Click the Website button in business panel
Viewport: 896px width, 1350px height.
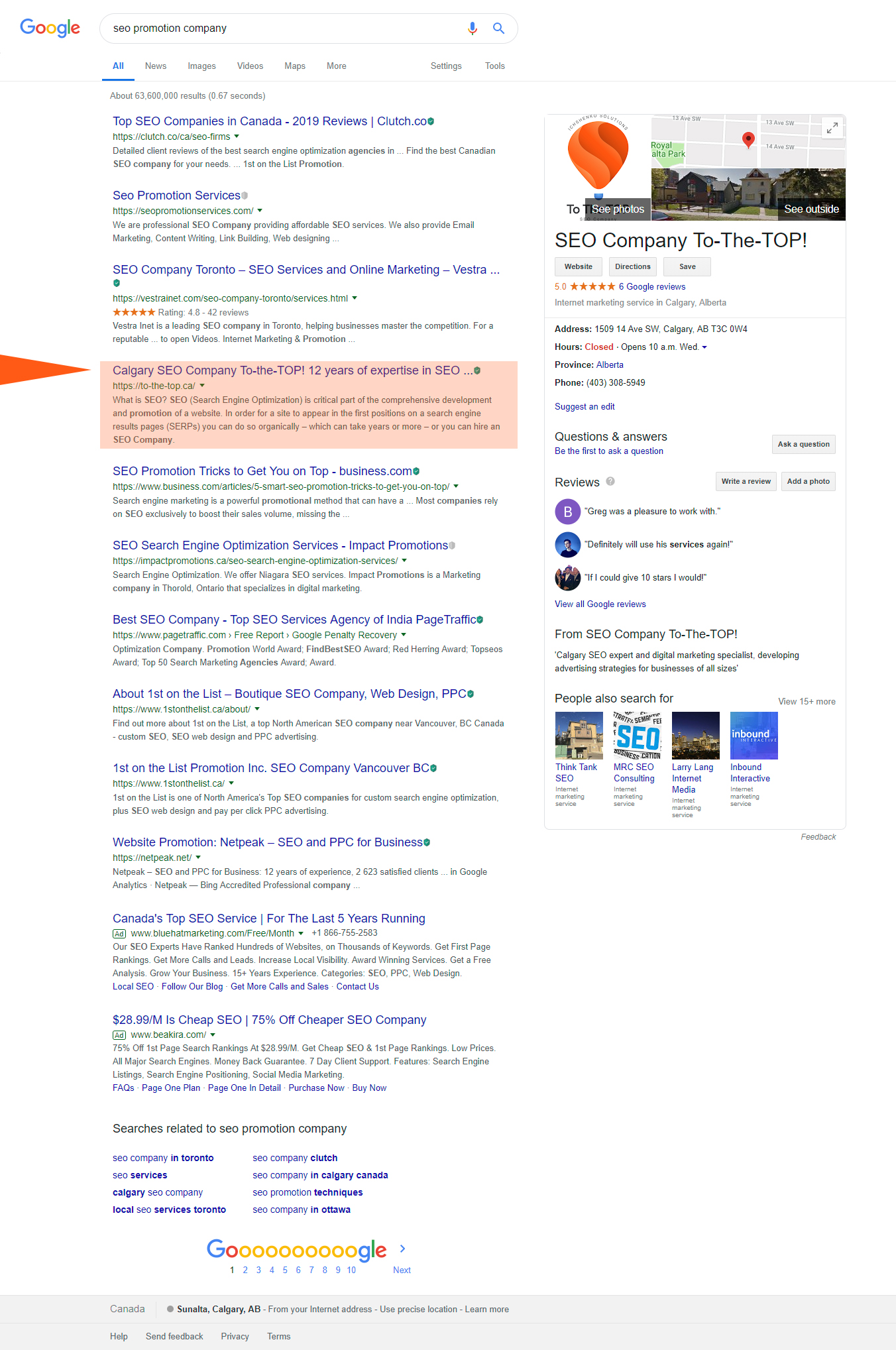coord(579,266)
